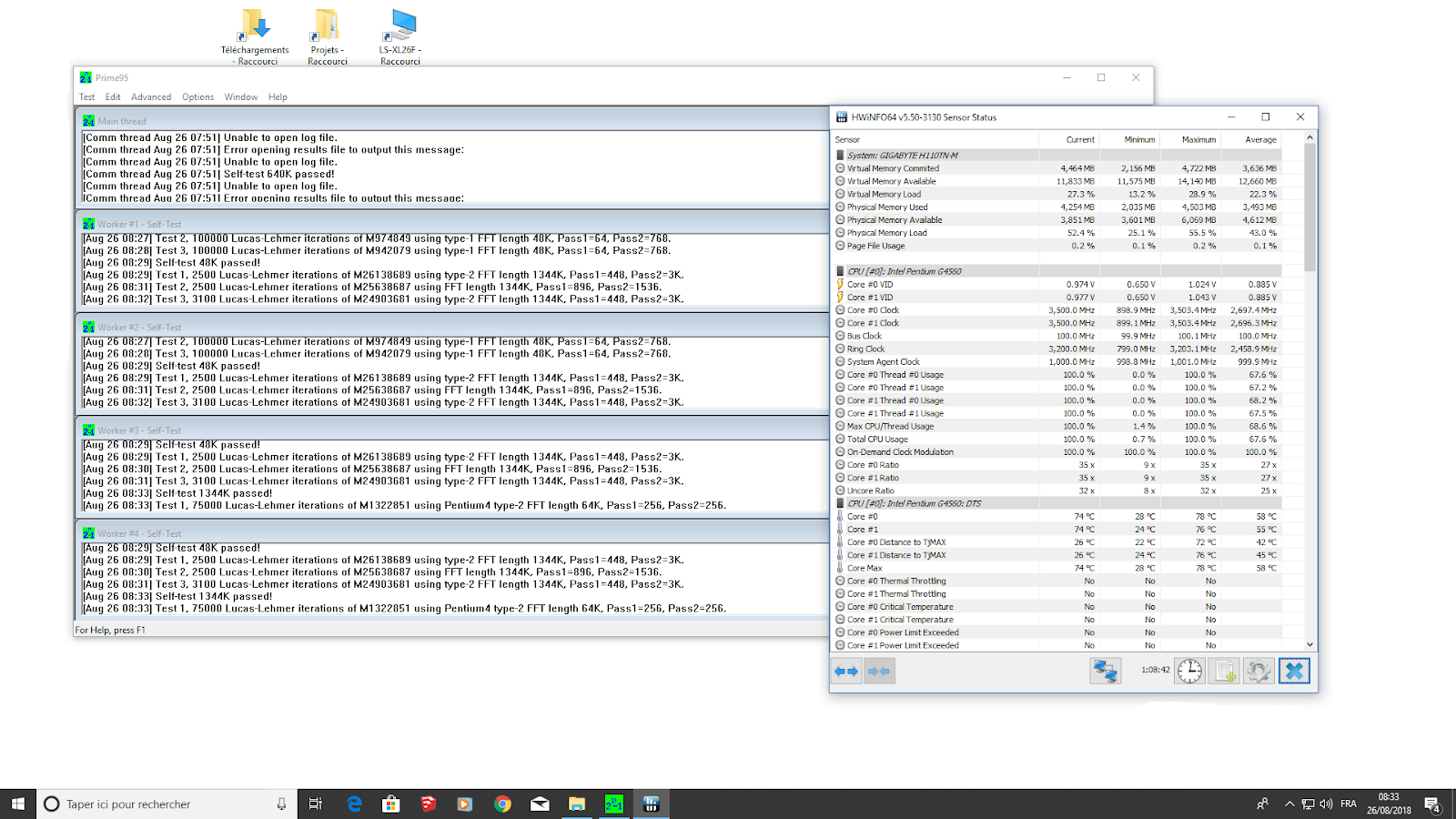Open File Explorer from the taskbar

pyautogui.click(x=577, y=804)
